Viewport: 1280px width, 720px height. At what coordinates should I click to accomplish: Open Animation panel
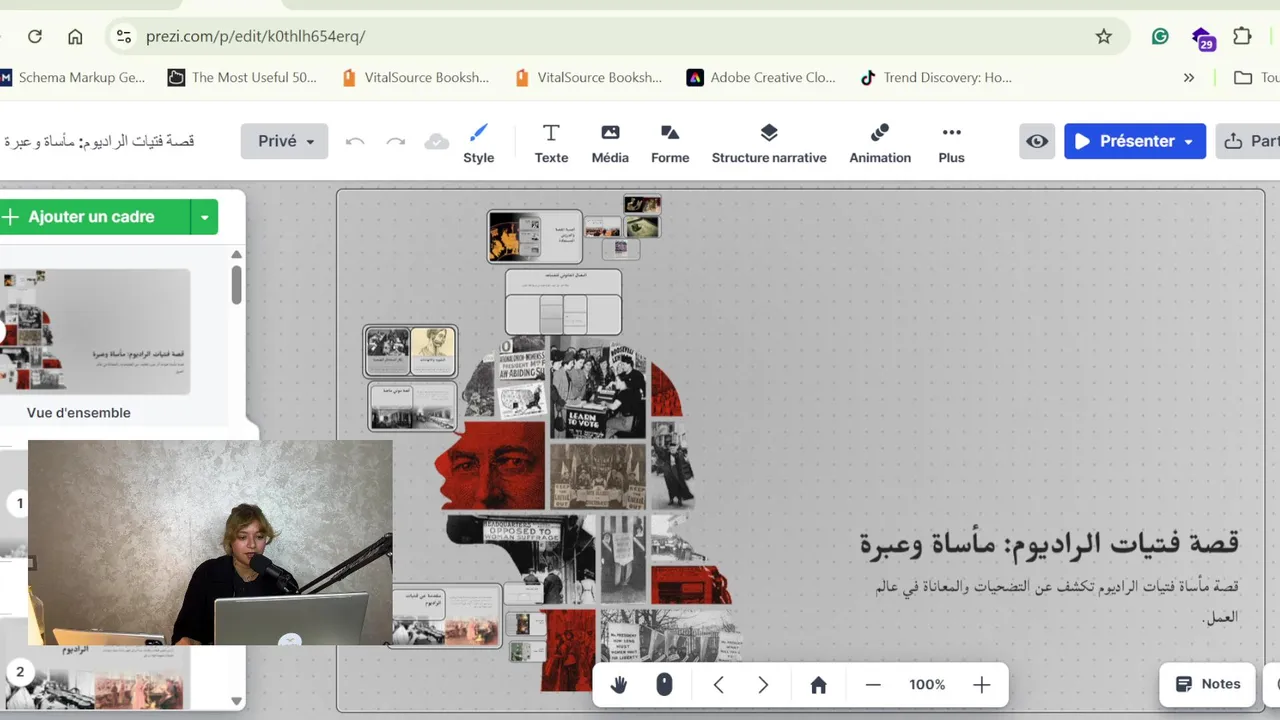click(x=880, y=143)
